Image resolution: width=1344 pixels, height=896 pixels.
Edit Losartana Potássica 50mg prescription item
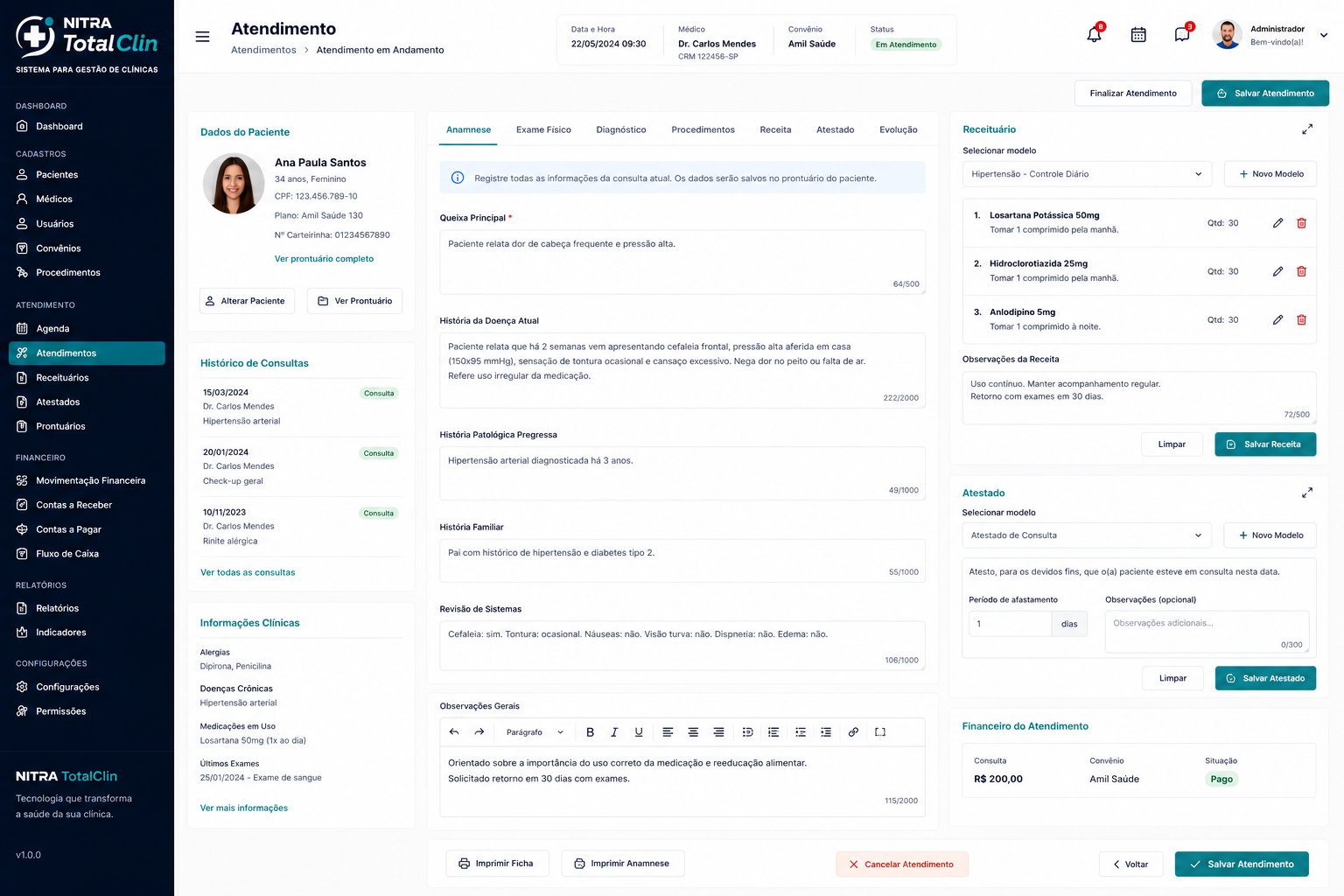(1277, 223)
